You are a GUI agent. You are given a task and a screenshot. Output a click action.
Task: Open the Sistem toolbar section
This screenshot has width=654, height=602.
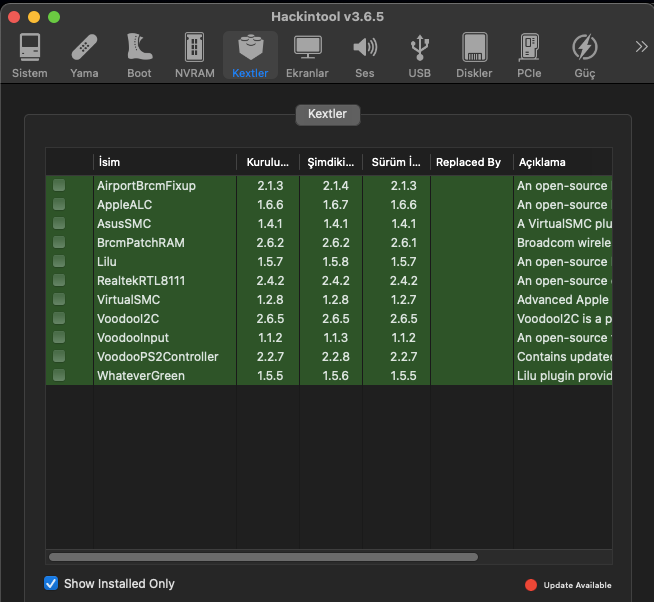[x=29, y=55]
